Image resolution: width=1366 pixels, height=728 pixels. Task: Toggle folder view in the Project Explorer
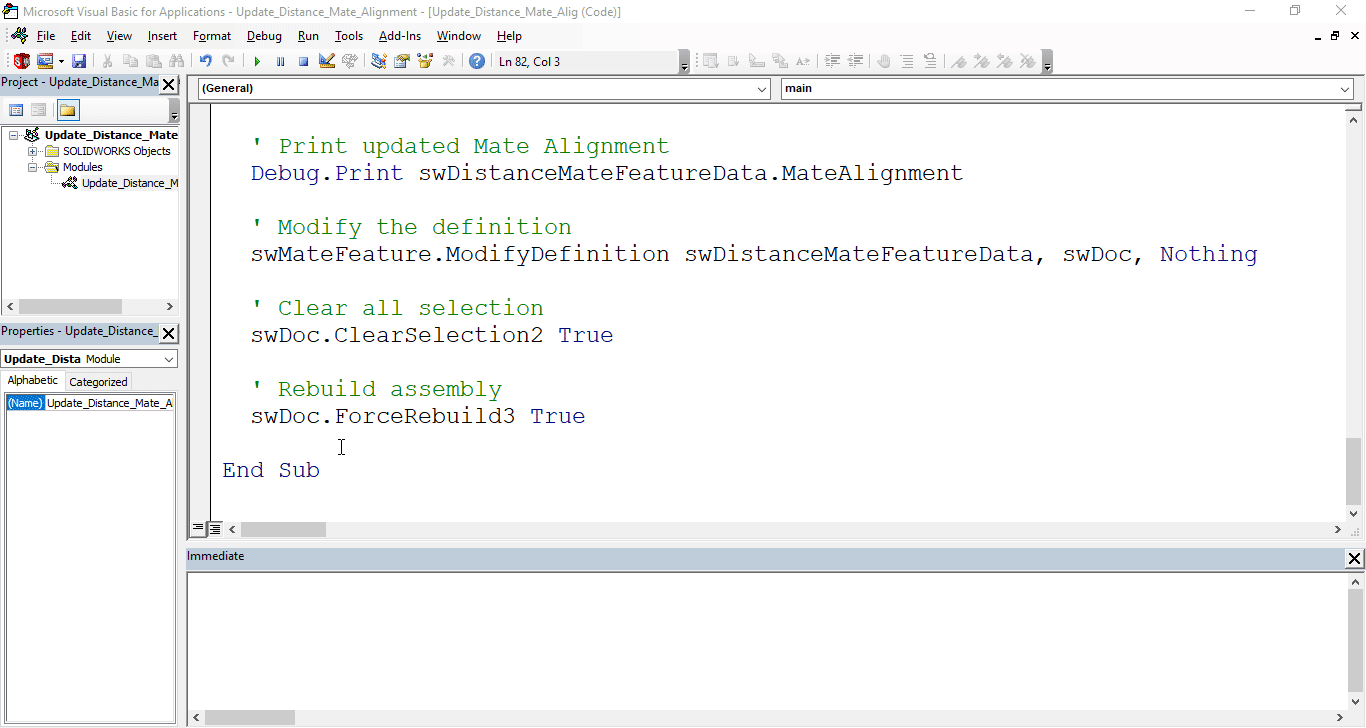pyautogui.click(x=68, y=109)
